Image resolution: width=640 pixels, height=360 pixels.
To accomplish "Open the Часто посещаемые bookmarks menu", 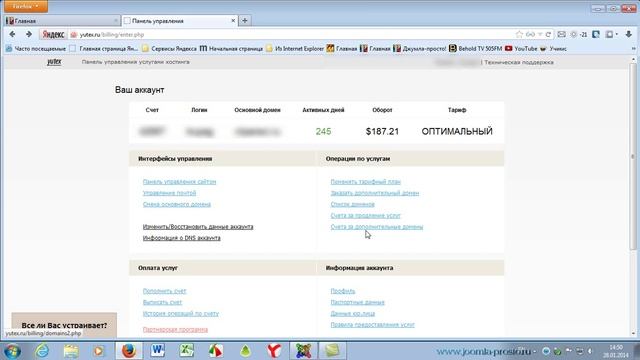I will 36,49.
